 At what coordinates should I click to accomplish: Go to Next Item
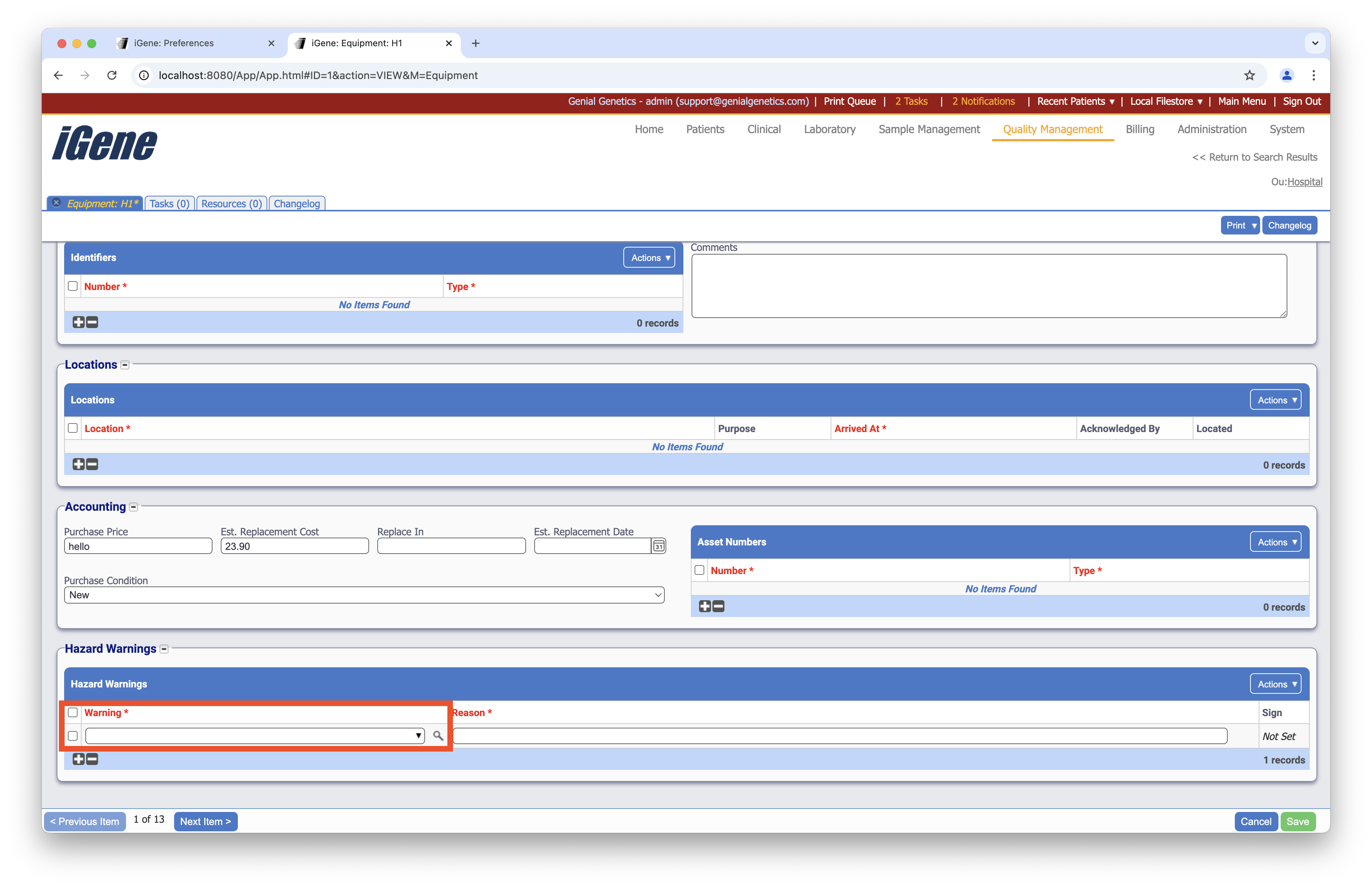(205, 822)
